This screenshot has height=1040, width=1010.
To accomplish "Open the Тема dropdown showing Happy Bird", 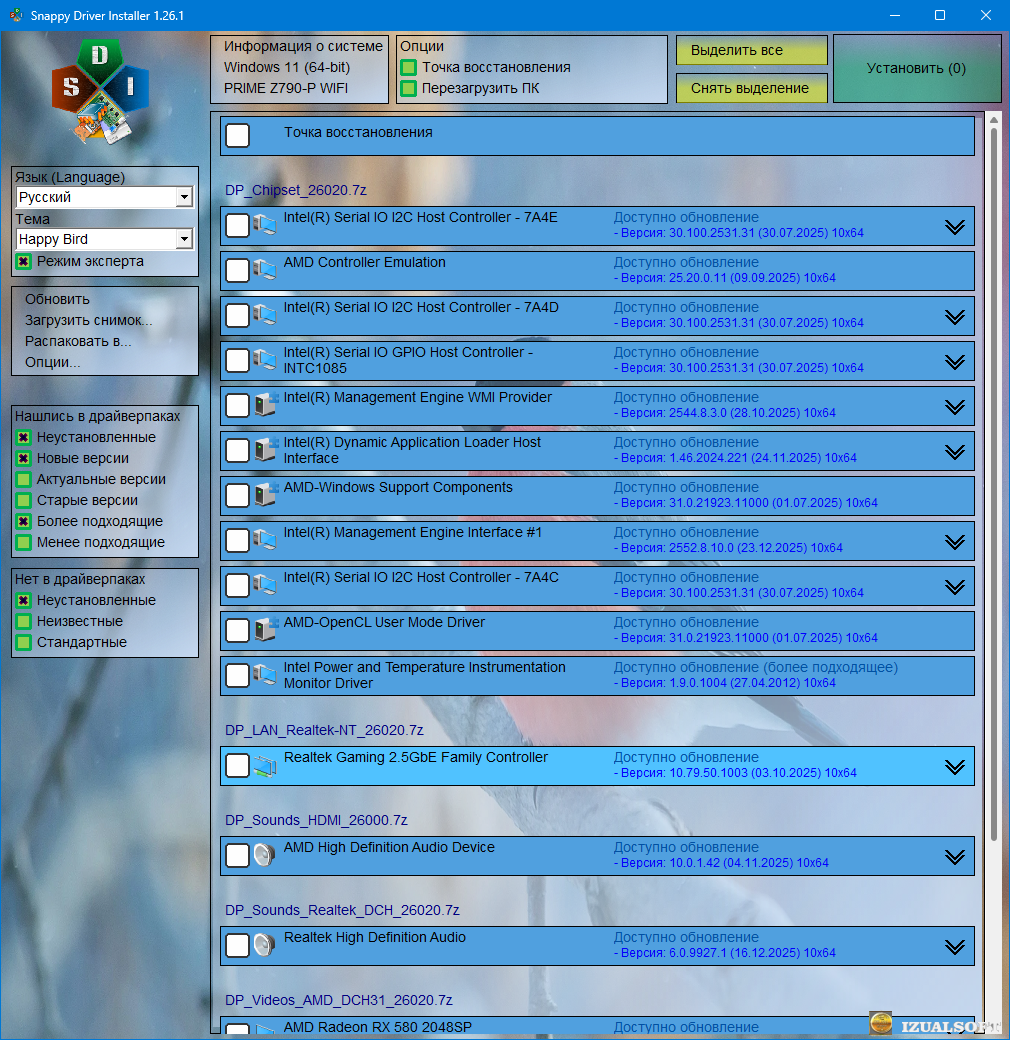I will tap(183, 240).
